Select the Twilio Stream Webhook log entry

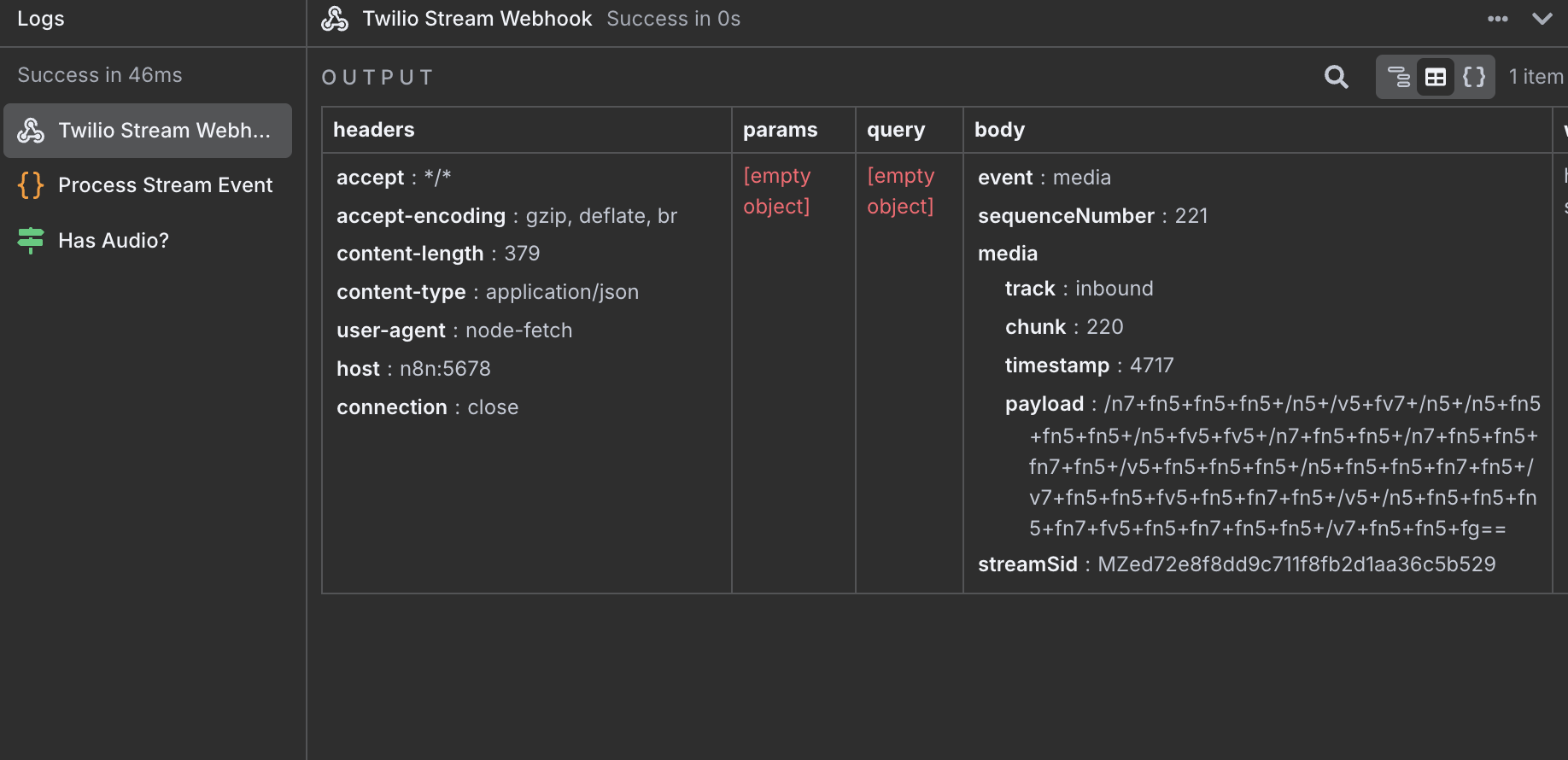pos(148,131)
